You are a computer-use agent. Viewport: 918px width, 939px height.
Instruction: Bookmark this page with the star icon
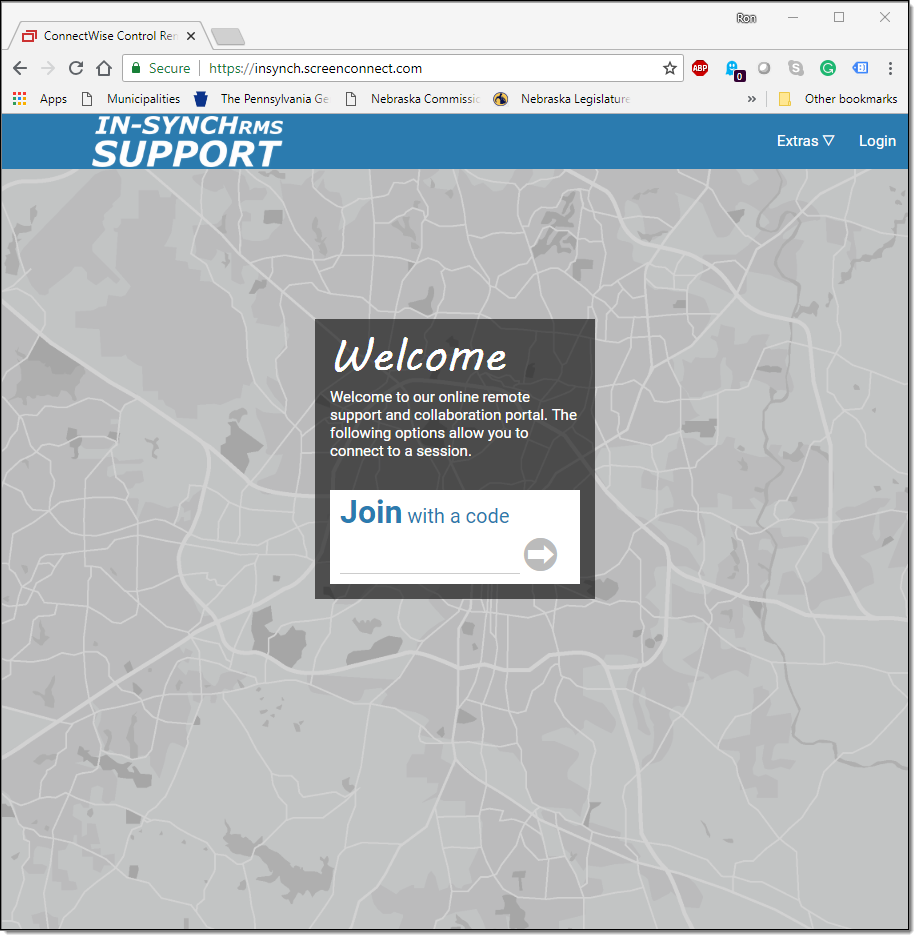(x=669, y=68)
